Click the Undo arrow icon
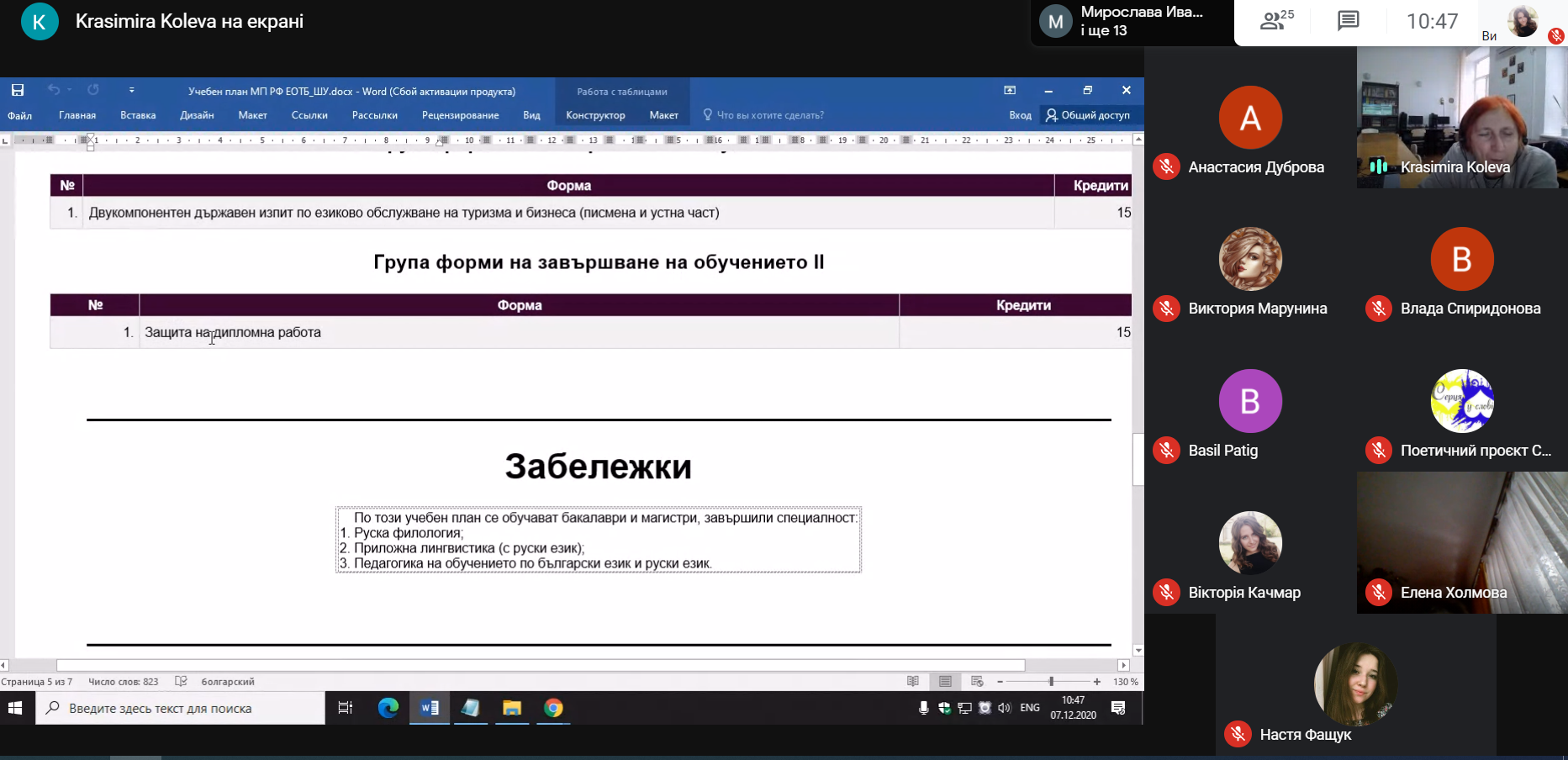The height and width of the screenshot is (760, 1568). [54, 90]
